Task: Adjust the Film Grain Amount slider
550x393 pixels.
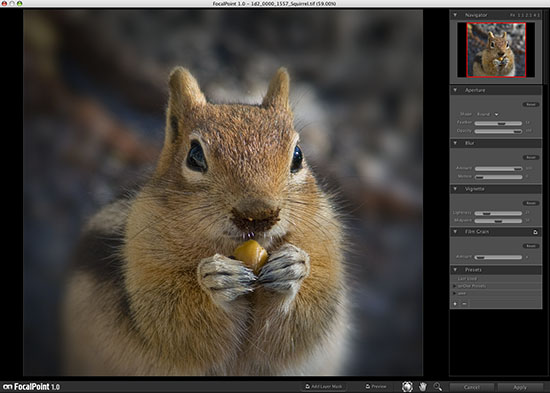Action: pyautogui.click(x=498, y=258)
